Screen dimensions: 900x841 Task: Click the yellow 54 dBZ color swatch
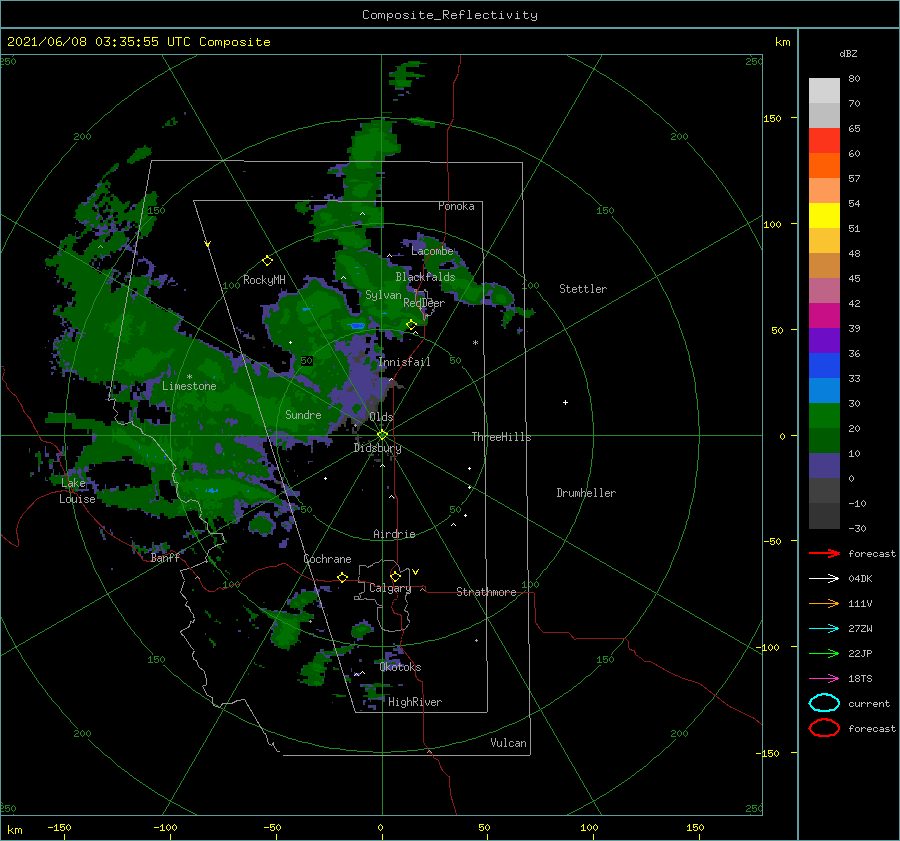coord(824,215)
